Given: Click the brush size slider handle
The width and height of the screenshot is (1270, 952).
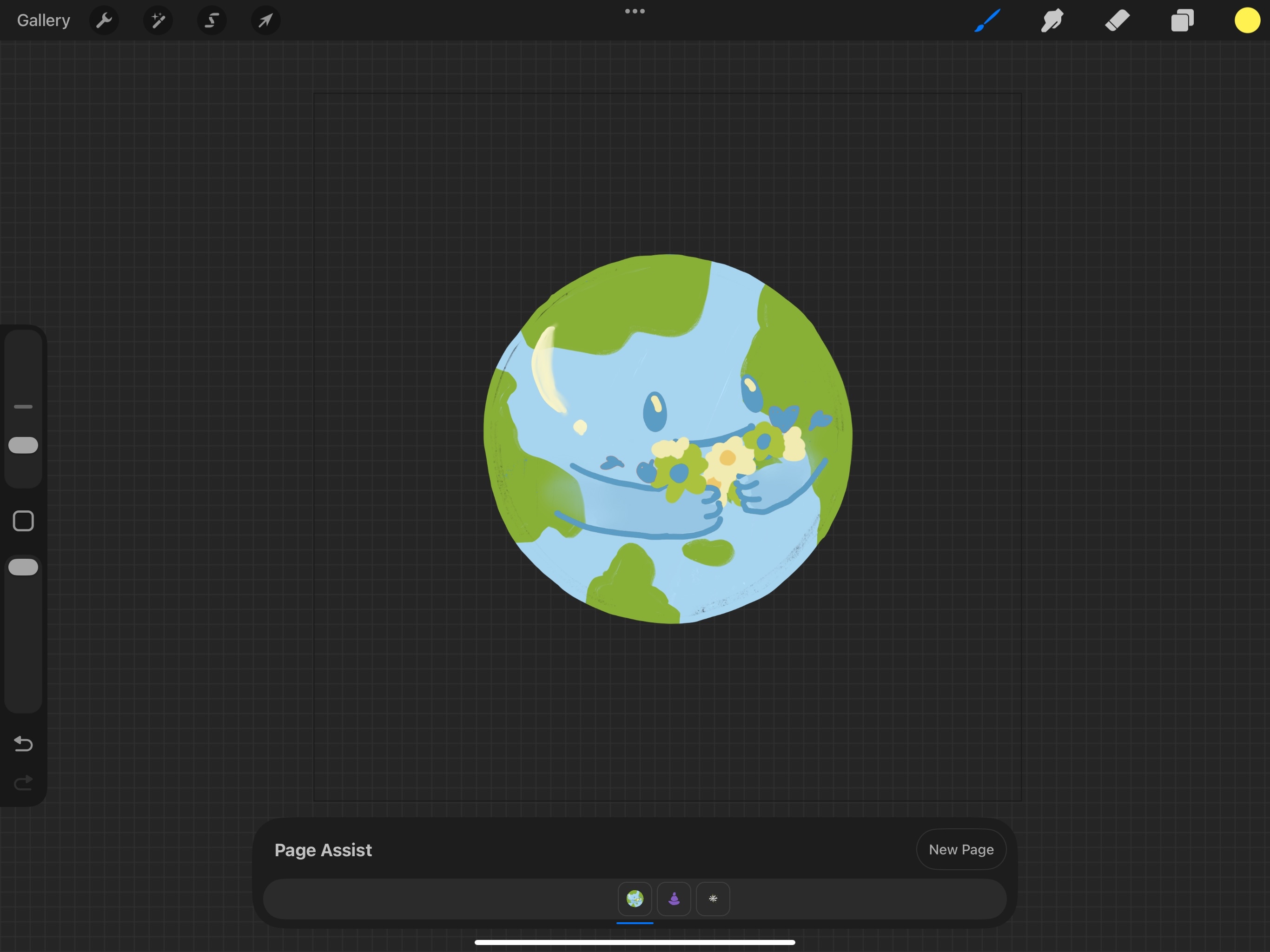Looking at the screenshot, I should point(24,445).
